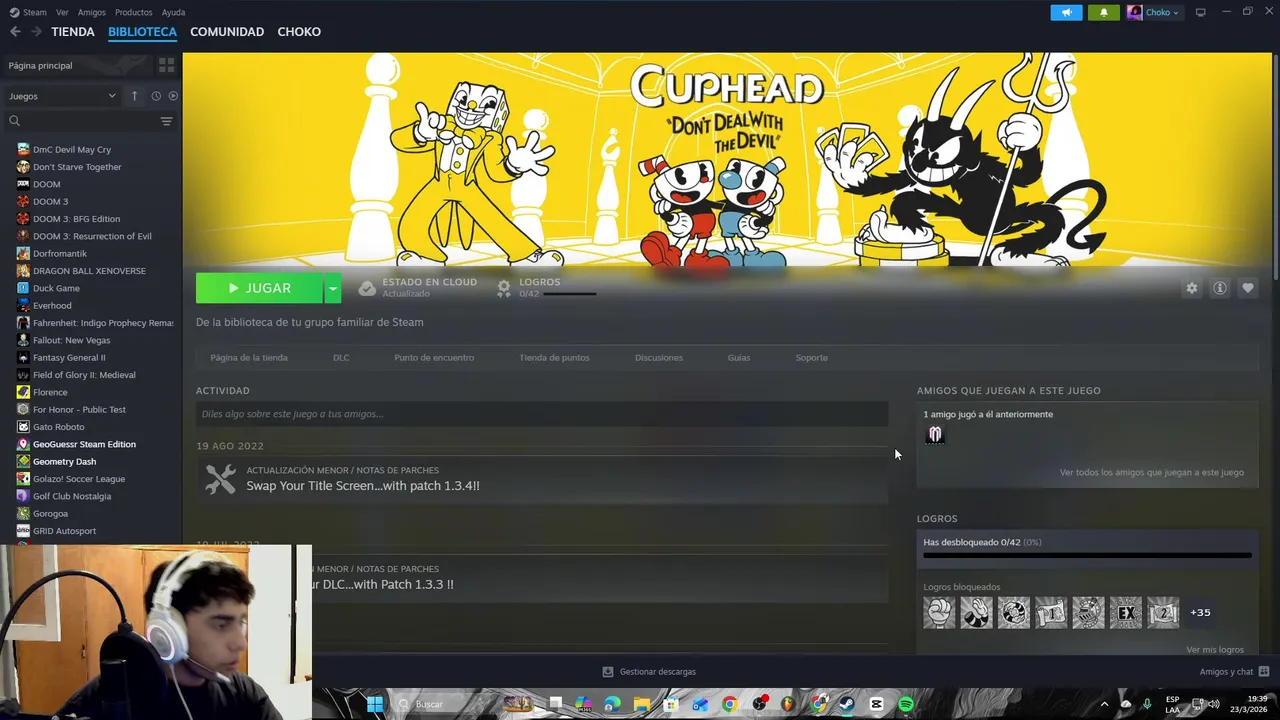
Task: Click the Estado en Cloud icon
Action: pos(367,288)
